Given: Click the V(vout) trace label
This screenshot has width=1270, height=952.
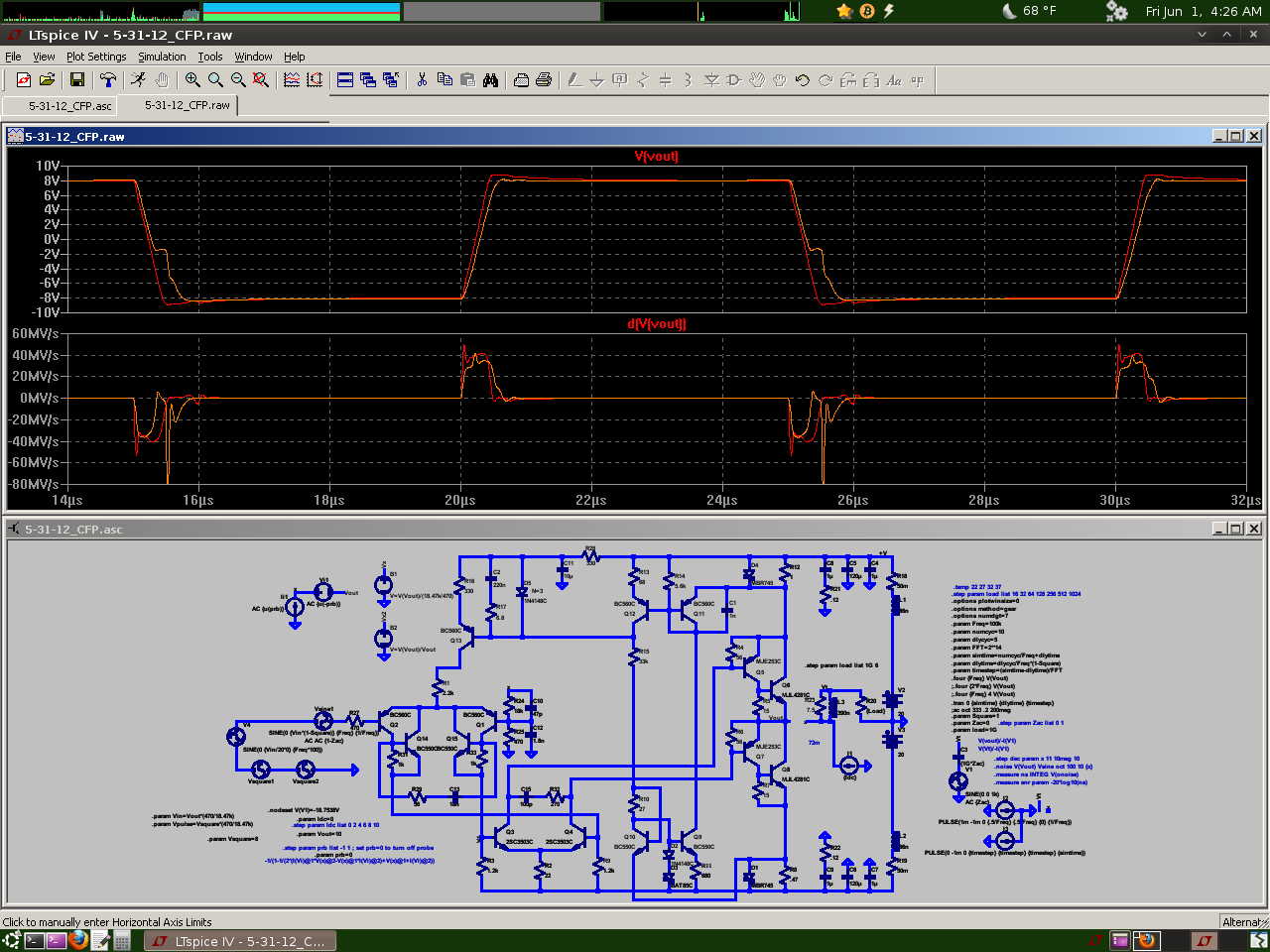Looking at the screenshot, I should [x=656, y=157].
